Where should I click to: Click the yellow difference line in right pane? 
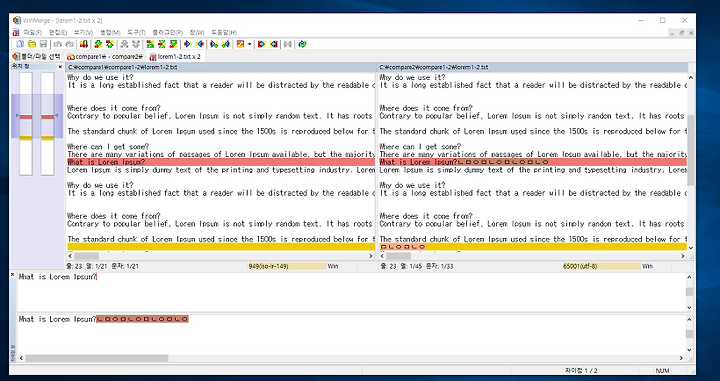click(533, 247)
